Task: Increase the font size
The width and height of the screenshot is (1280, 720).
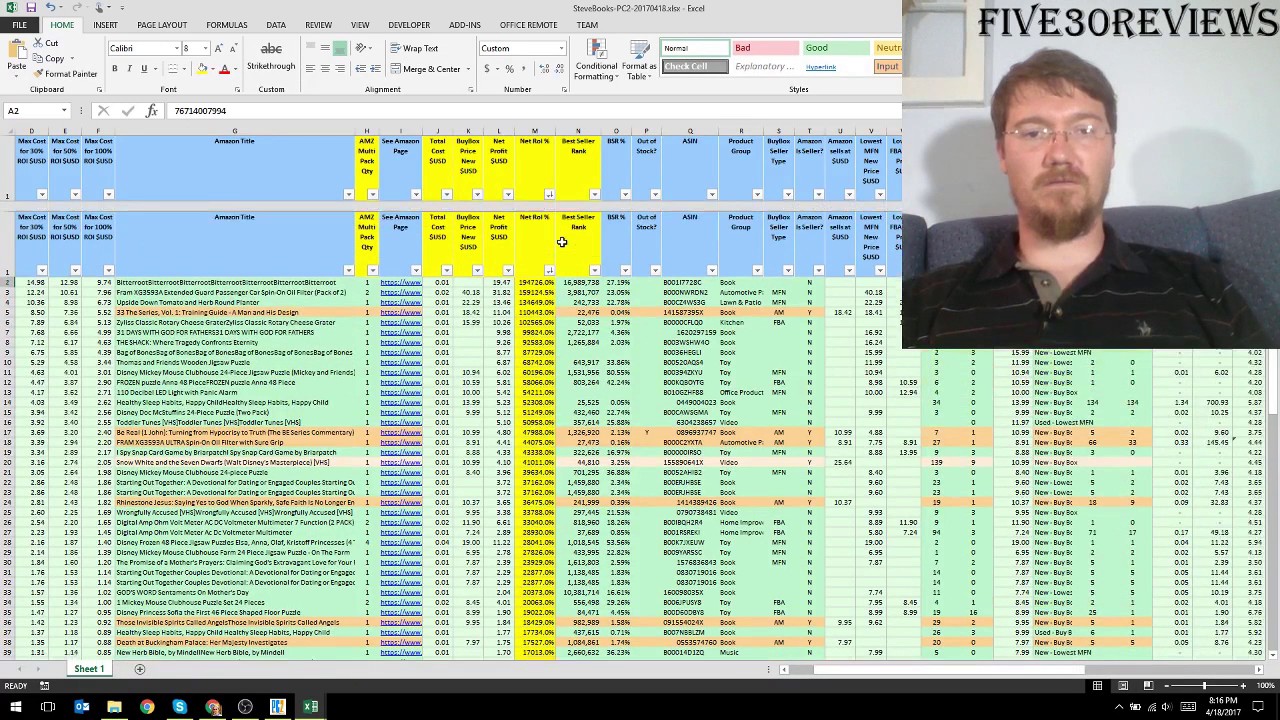Action: pyautogui.click(x=220, y=48)
